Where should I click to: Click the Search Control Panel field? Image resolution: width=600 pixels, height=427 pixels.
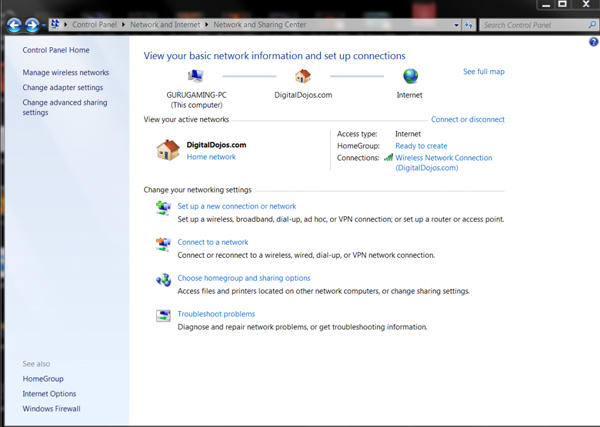pos(530,23)
